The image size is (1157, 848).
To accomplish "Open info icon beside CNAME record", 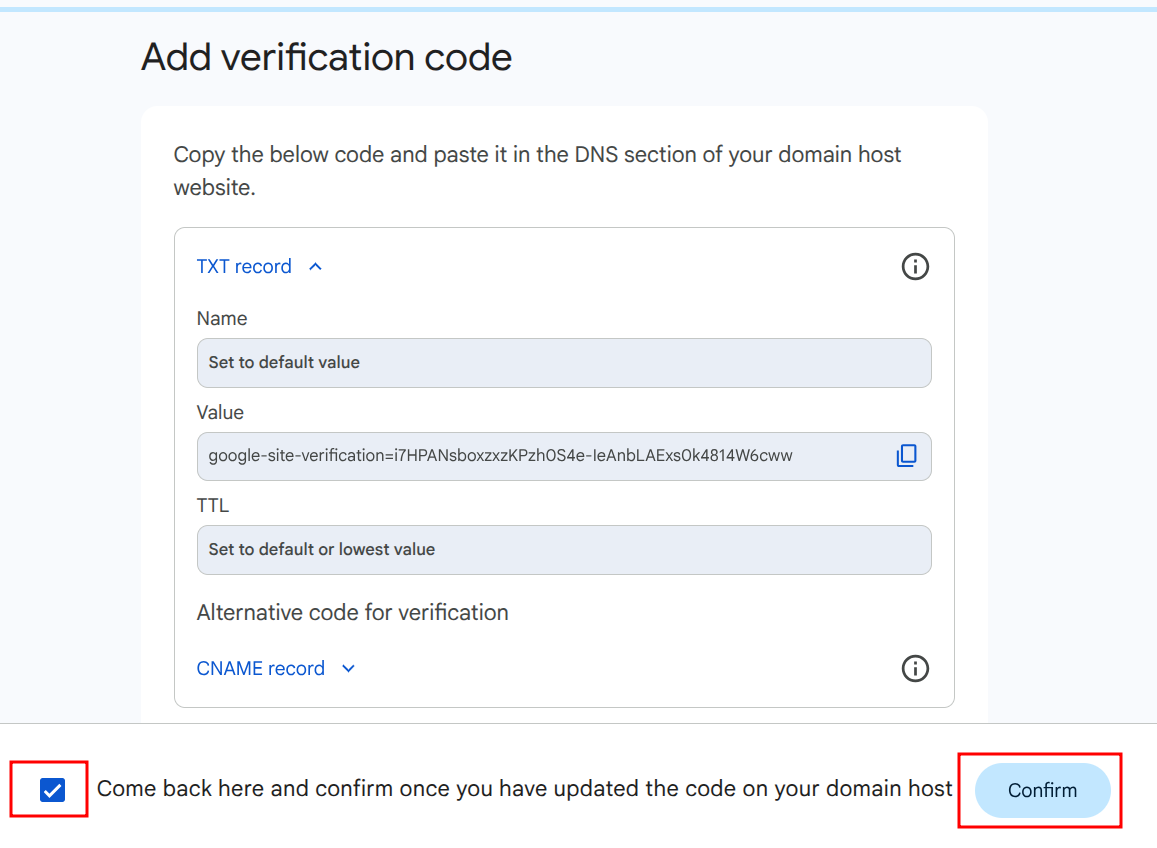I will coord(915,668).
